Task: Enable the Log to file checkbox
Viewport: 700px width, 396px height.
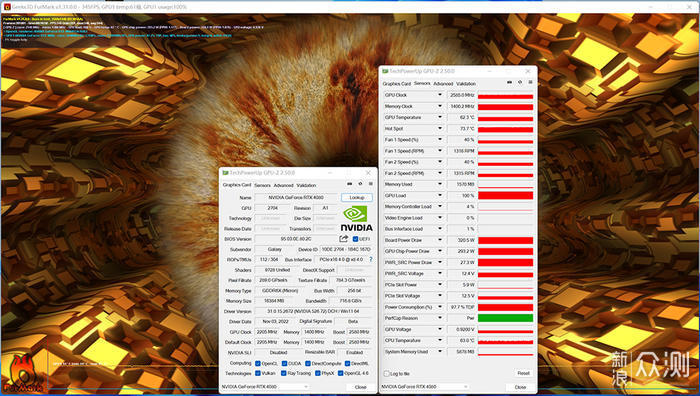Action: pyautogui.click(x=387, y=374)
